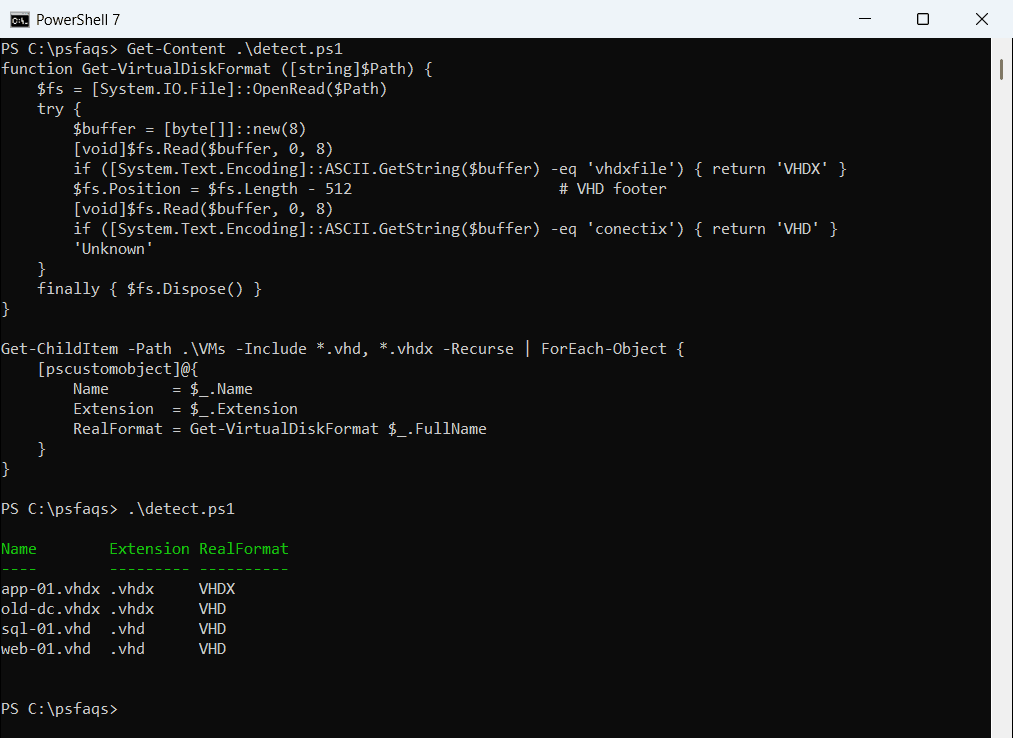1013x738 pixels.
Task: Click 'app-01.vhdx' file name
Action: tap(50, 590)
